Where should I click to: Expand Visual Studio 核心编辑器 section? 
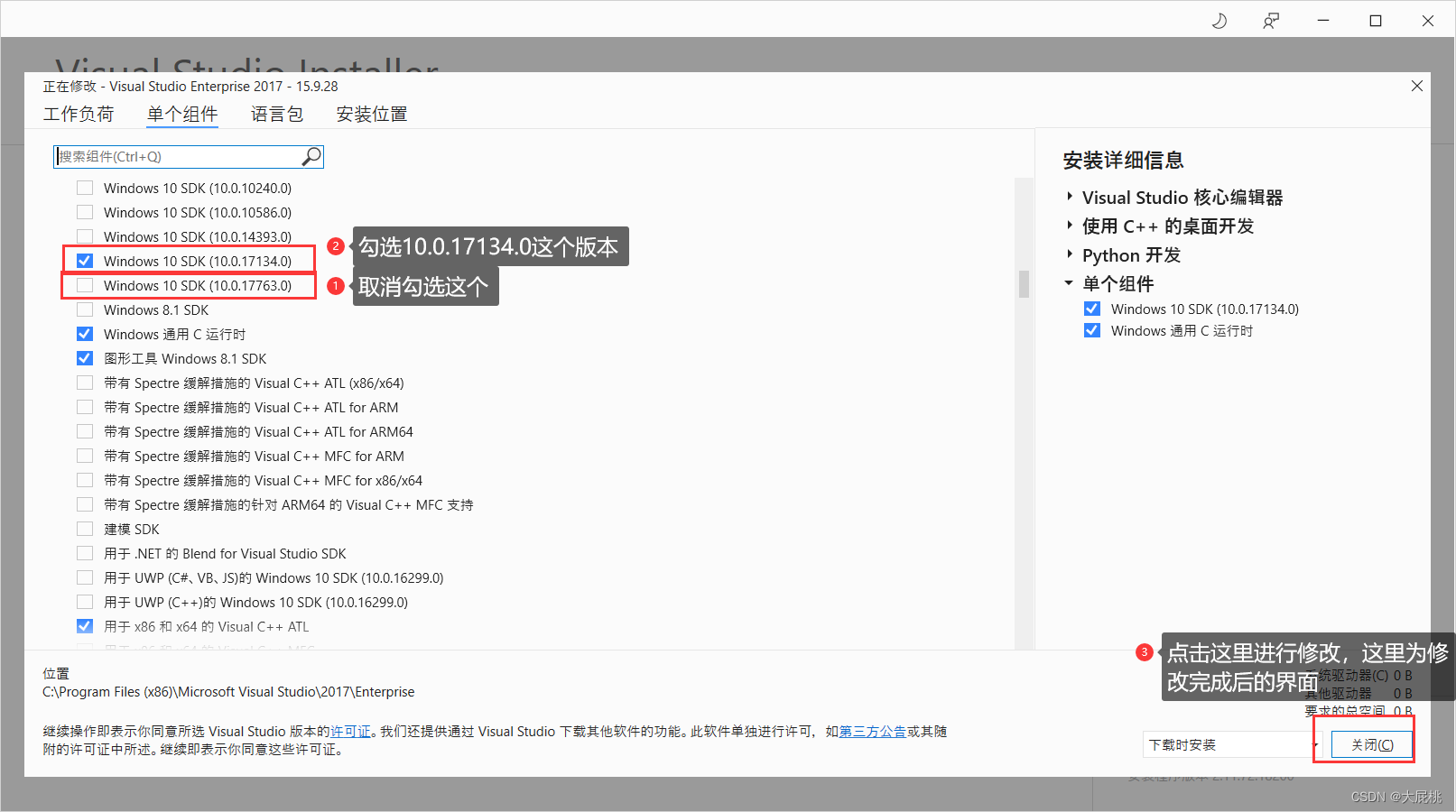click(x=1070, y=197)
